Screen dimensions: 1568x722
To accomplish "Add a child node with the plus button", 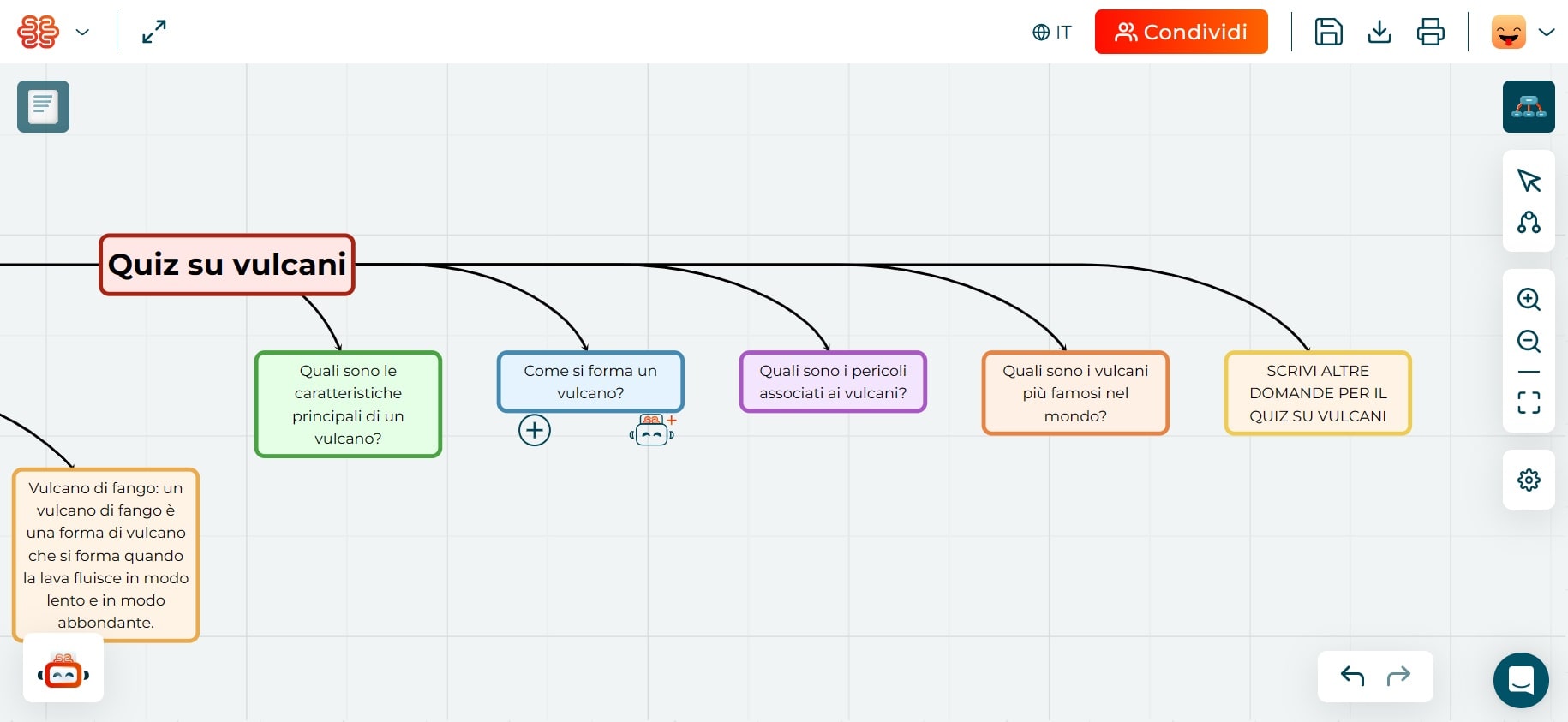I will pos(535,430).
